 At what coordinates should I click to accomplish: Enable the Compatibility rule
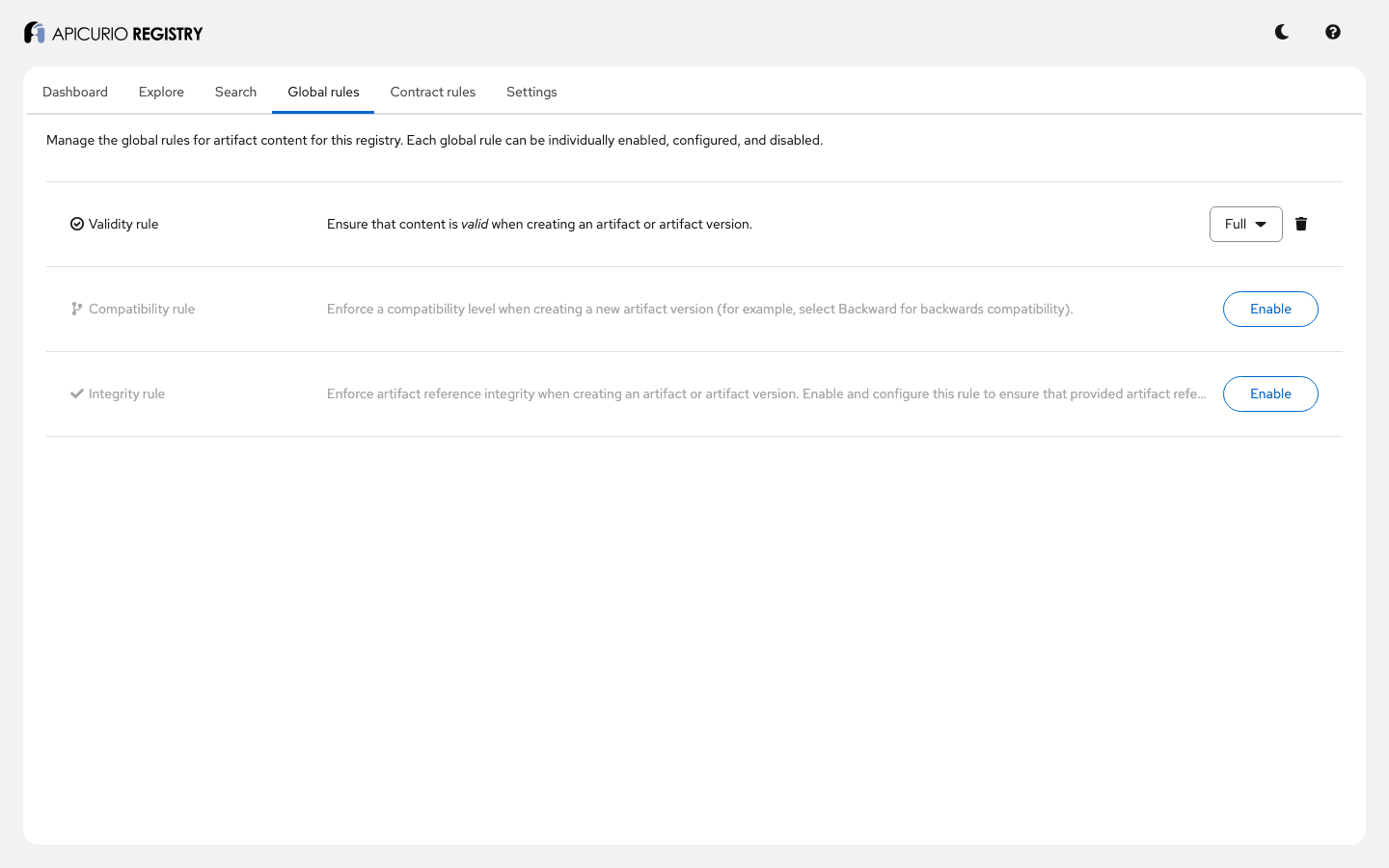(x=1270, y=309)
